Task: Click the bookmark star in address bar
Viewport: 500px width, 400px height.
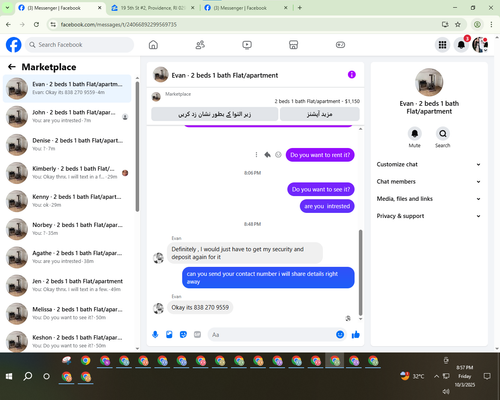Action: [x=458, y=24]
